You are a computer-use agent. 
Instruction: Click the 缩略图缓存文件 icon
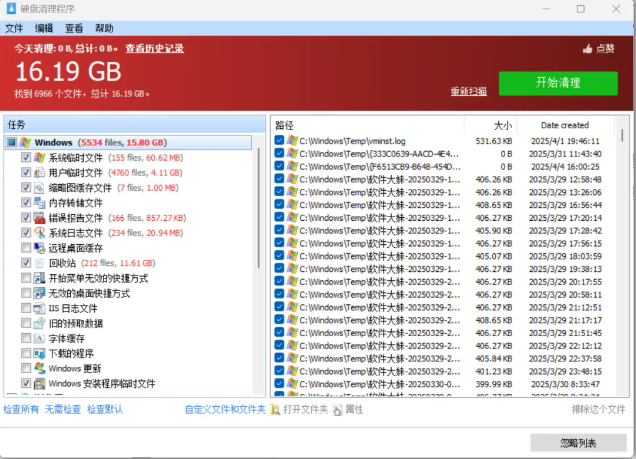pyautogui.click(x=39, y=187)
